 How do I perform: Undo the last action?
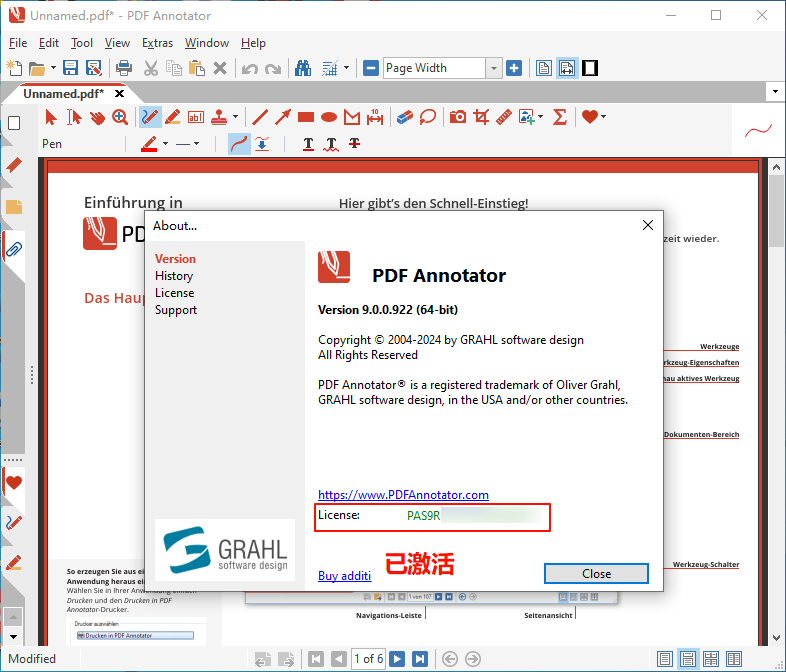(x=250, y=68)
